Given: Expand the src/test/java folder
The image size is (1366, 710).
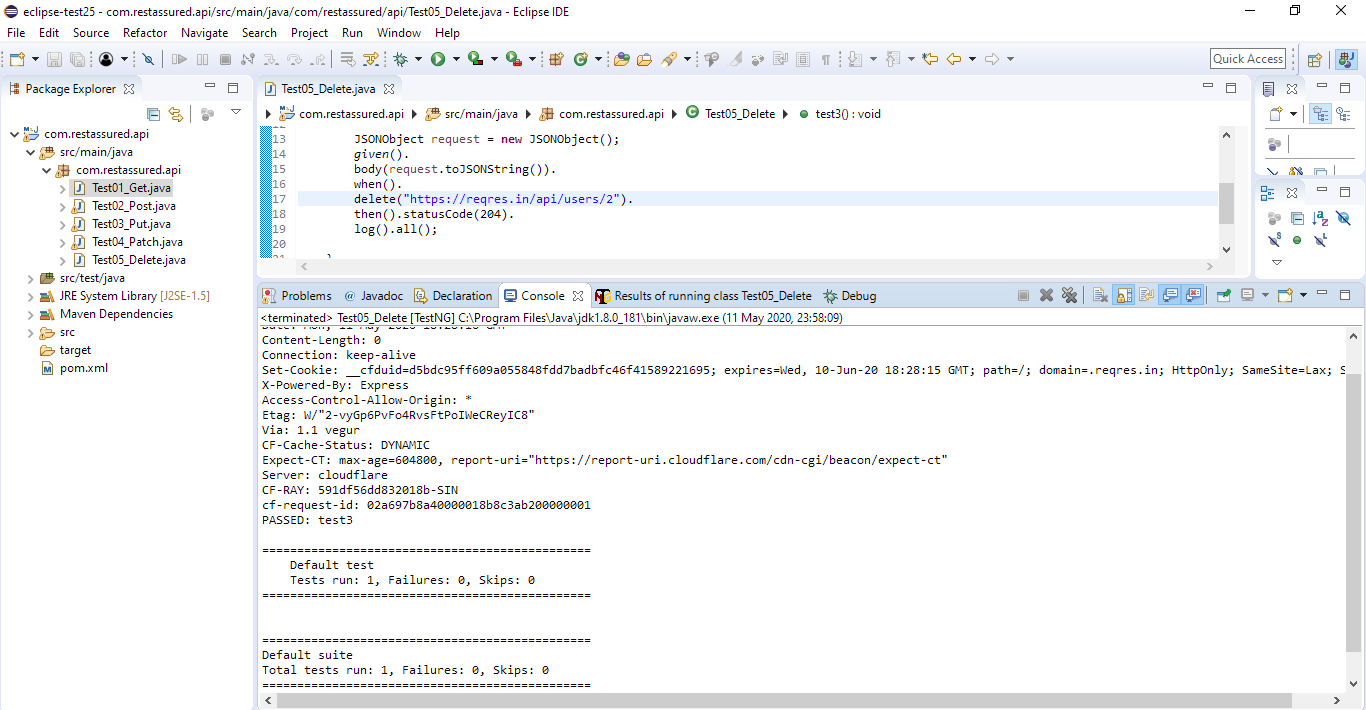Looking at the screenshot, I should (30, 277).
